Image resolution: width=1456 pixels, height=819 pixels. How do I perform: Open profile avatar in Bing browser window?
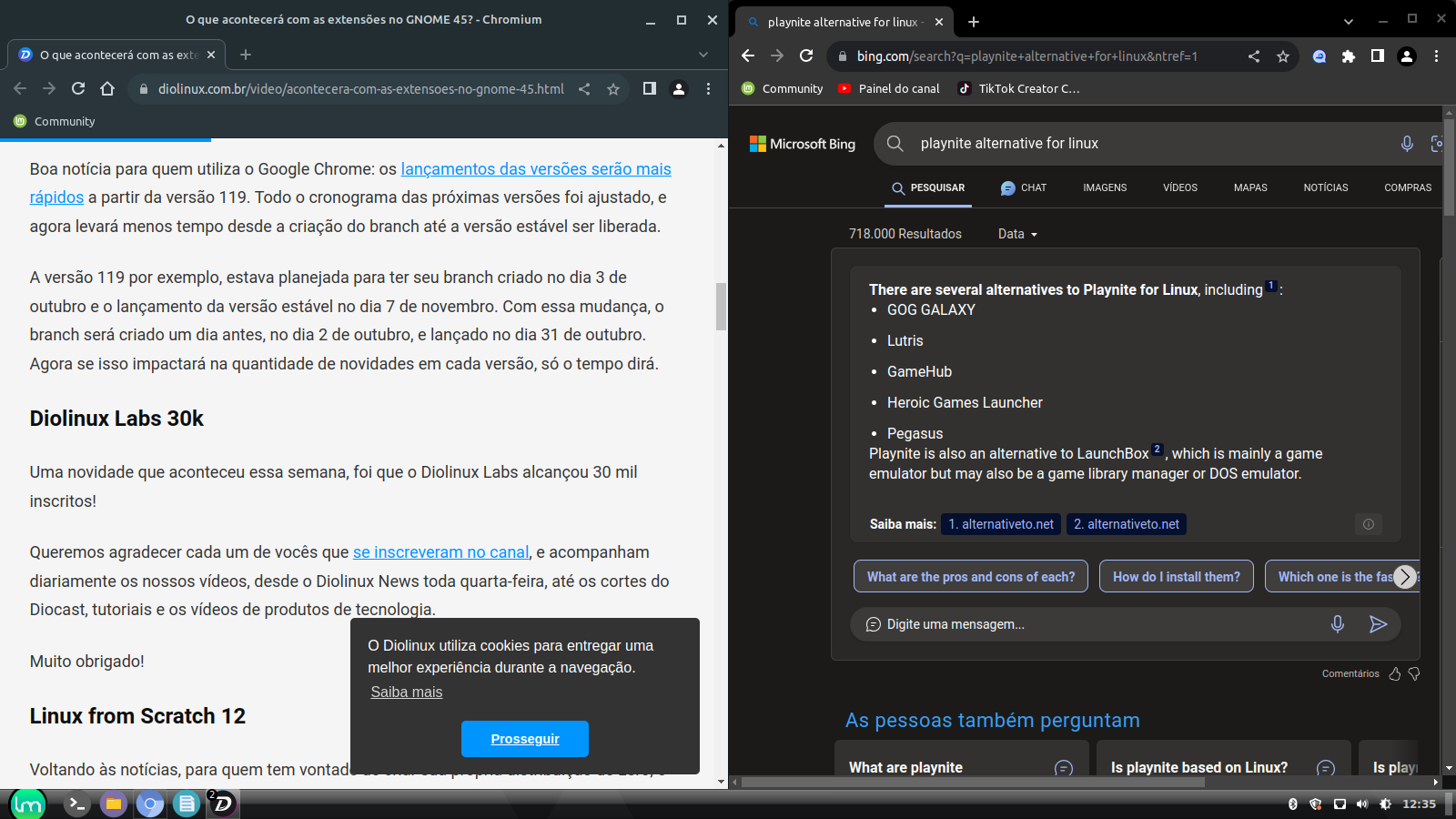coord(1407,56)
